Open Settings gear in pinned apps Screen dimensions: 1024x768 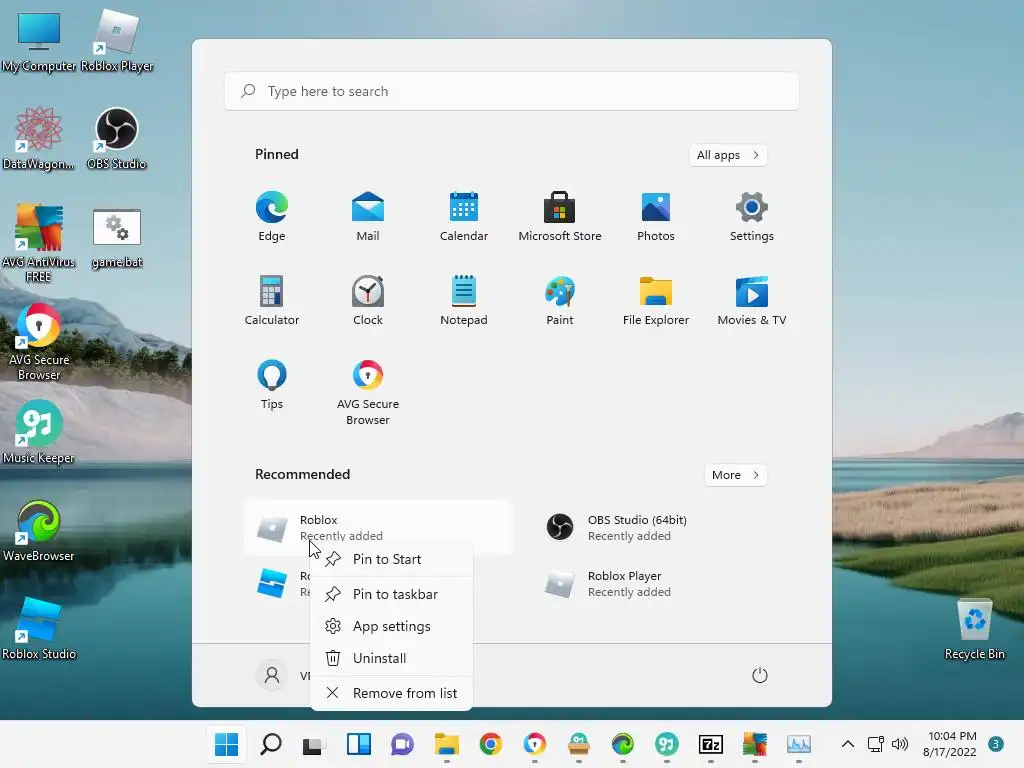pyautogui.click(x=752, y=217)
